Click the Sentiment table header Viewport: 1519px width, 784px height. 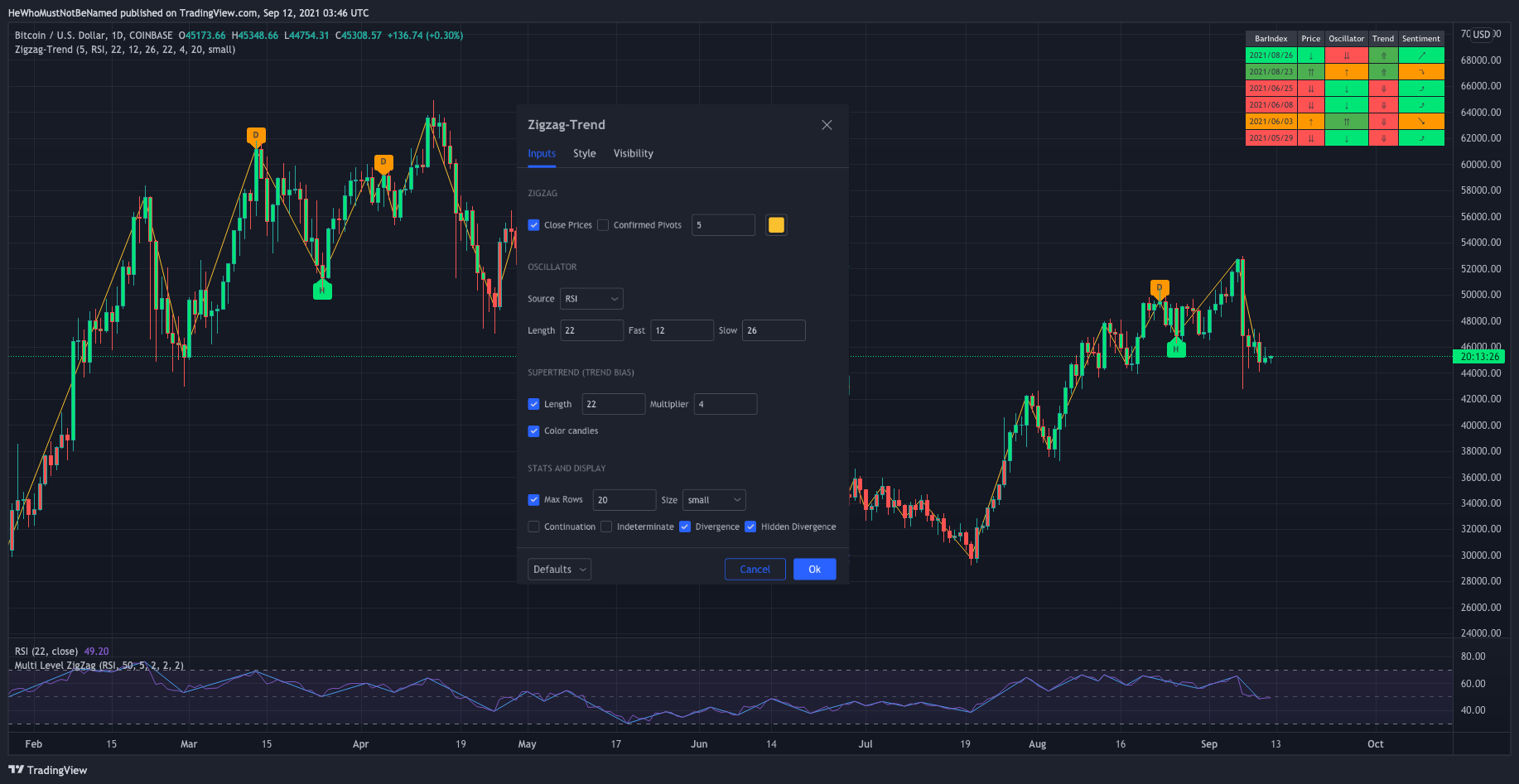[x=1421, y=39]
